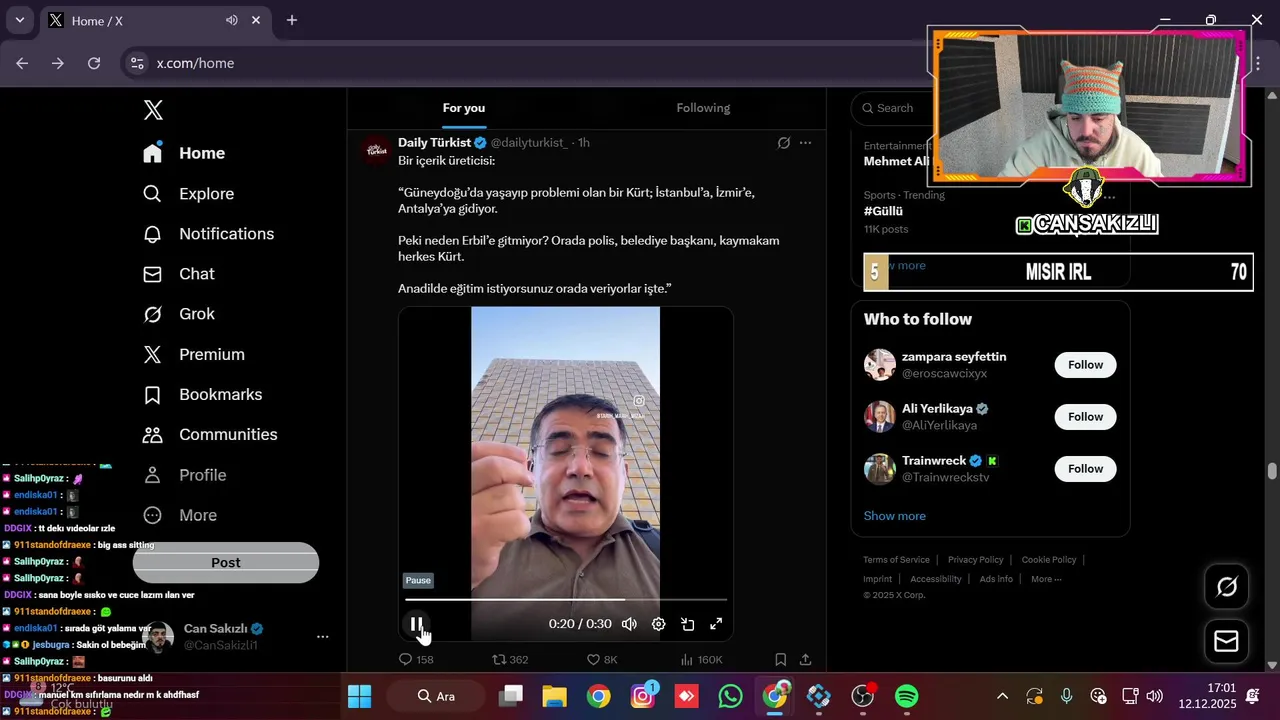
Task: Open Instagram from the taskbar
Action: point(642,696)
